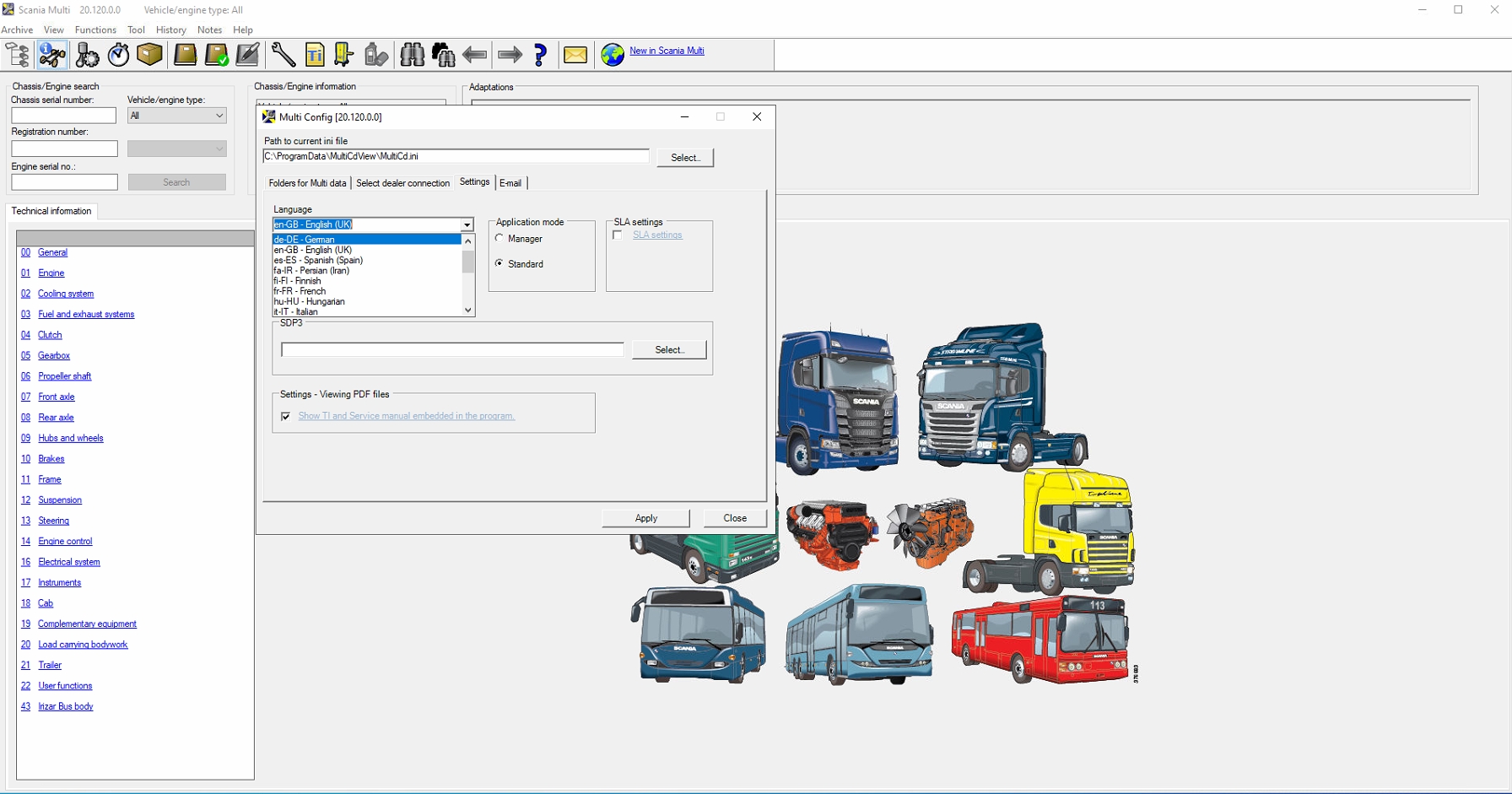Open the piston and gear parts icon

point(87,55)
